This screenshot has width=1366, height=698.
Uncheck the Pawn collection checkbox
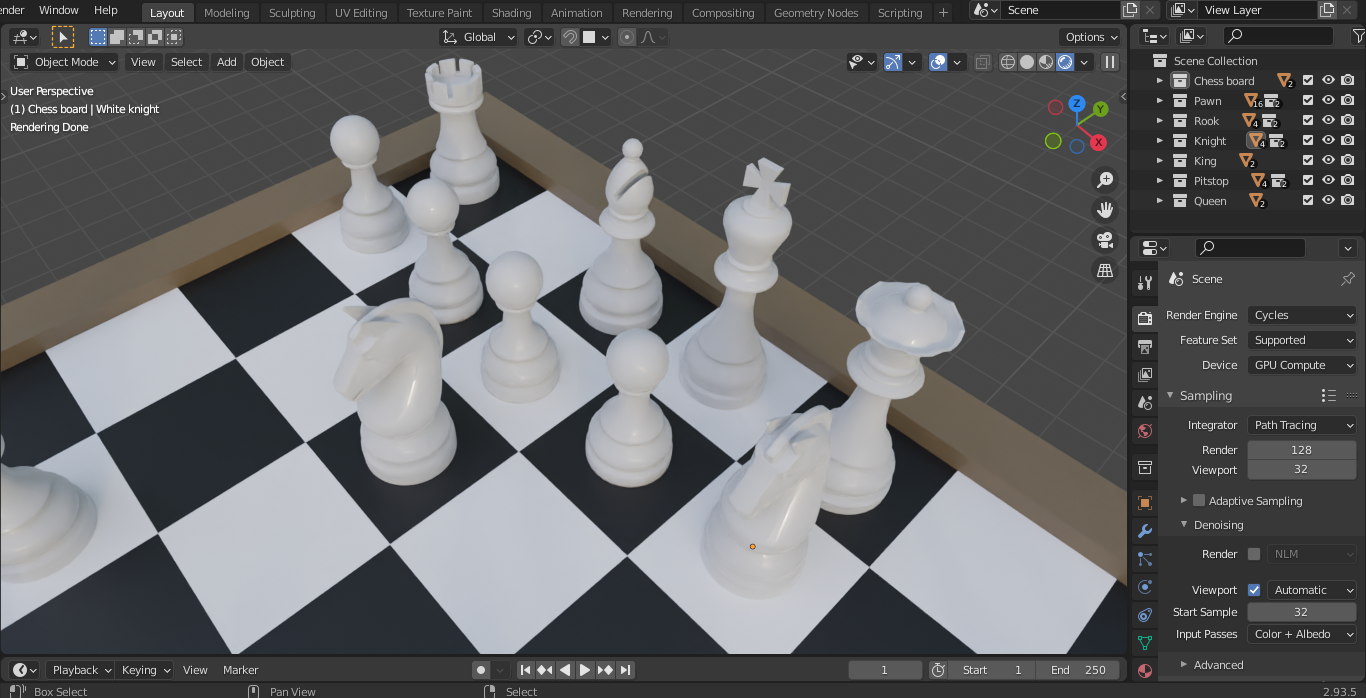pos(1307,100)
